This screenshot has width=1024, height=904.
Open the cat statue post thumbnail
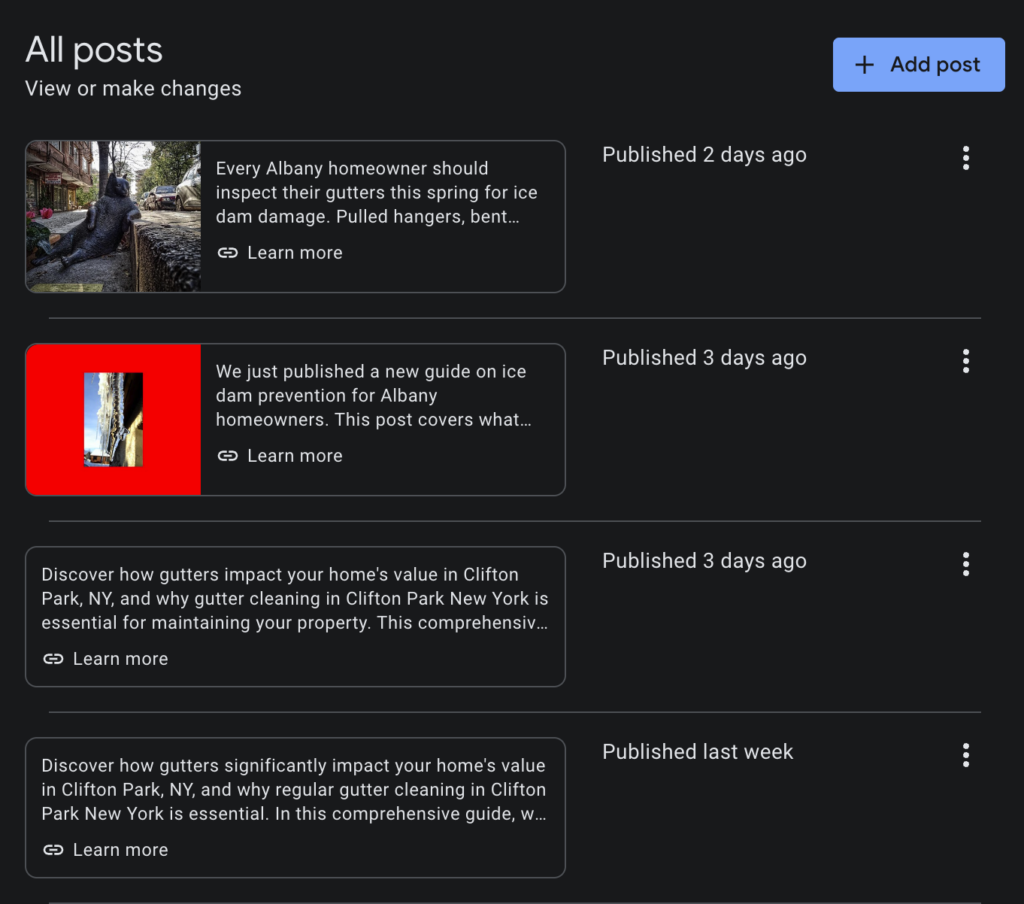click(113, 216)
